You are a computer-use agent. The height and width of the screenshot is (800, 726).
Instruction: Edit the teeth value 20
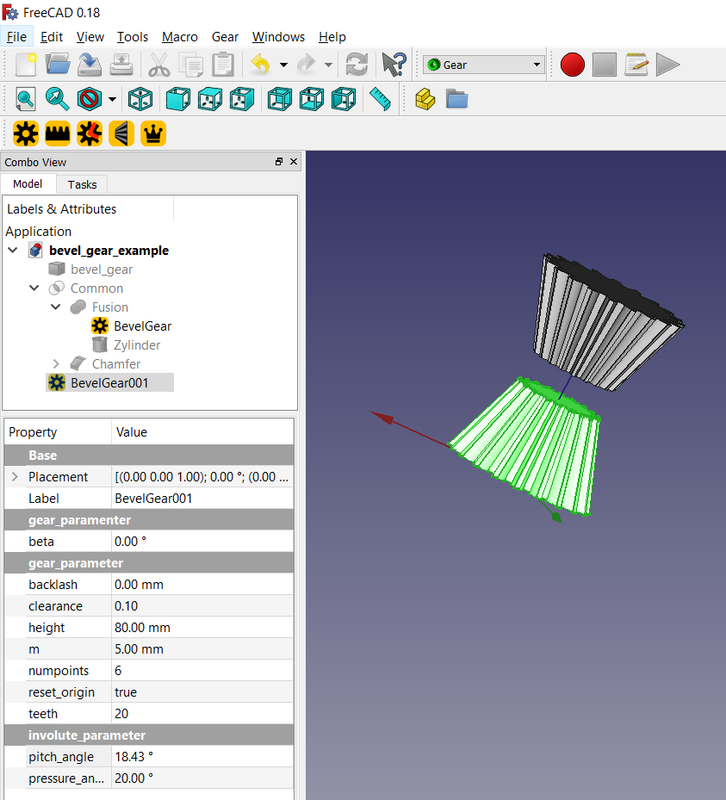tap(202, 713)
